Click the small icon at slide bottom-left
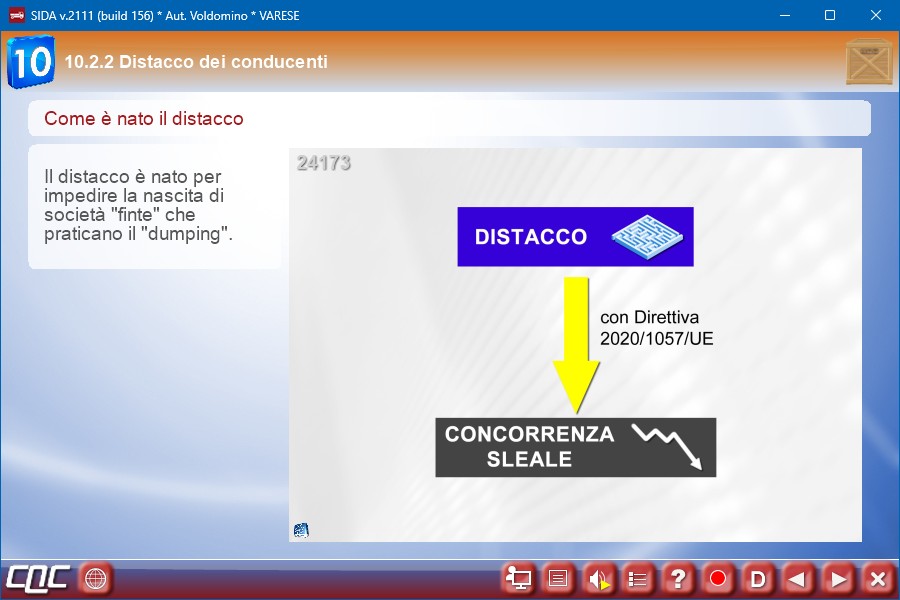Viewport: 900px width, 600px height. coord(301,530)
